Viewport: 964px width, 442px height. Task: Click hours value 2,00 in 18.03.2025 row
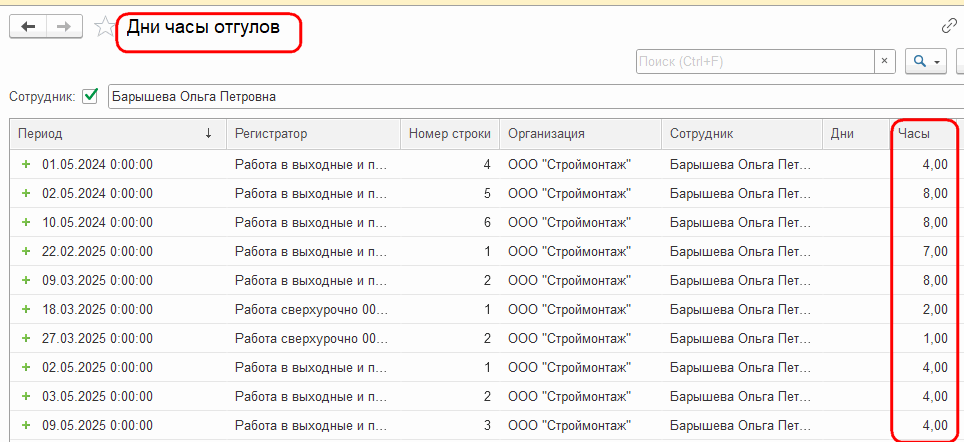tap(935, 309)
